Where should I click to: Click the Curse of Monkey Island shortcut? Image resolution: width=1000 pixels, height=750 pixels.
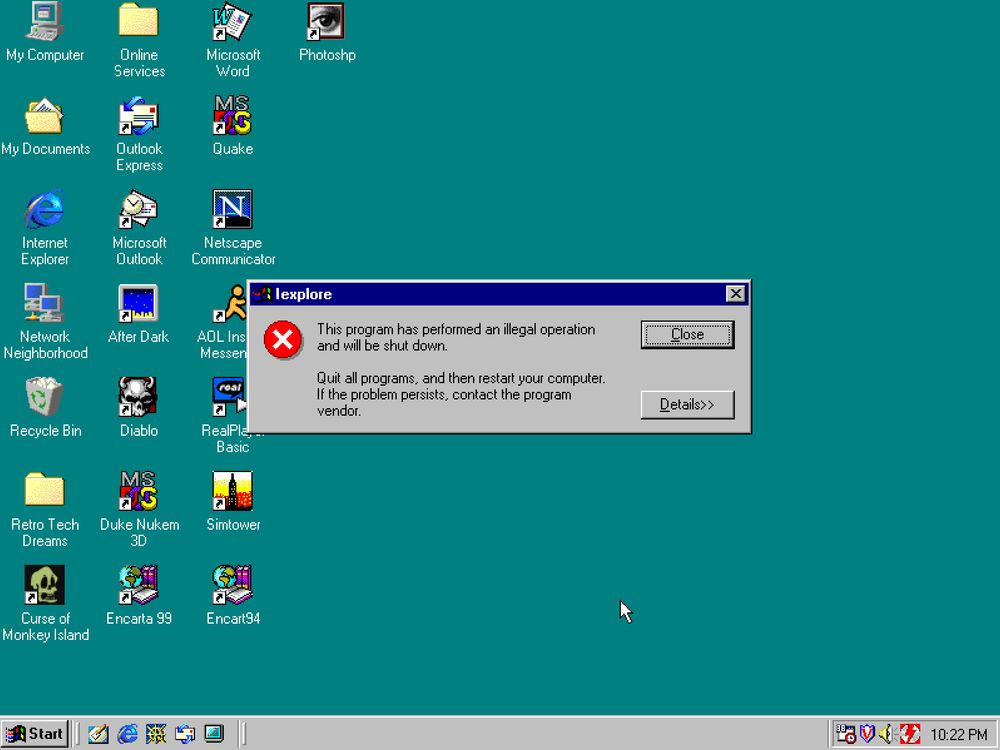click(45, 603)
